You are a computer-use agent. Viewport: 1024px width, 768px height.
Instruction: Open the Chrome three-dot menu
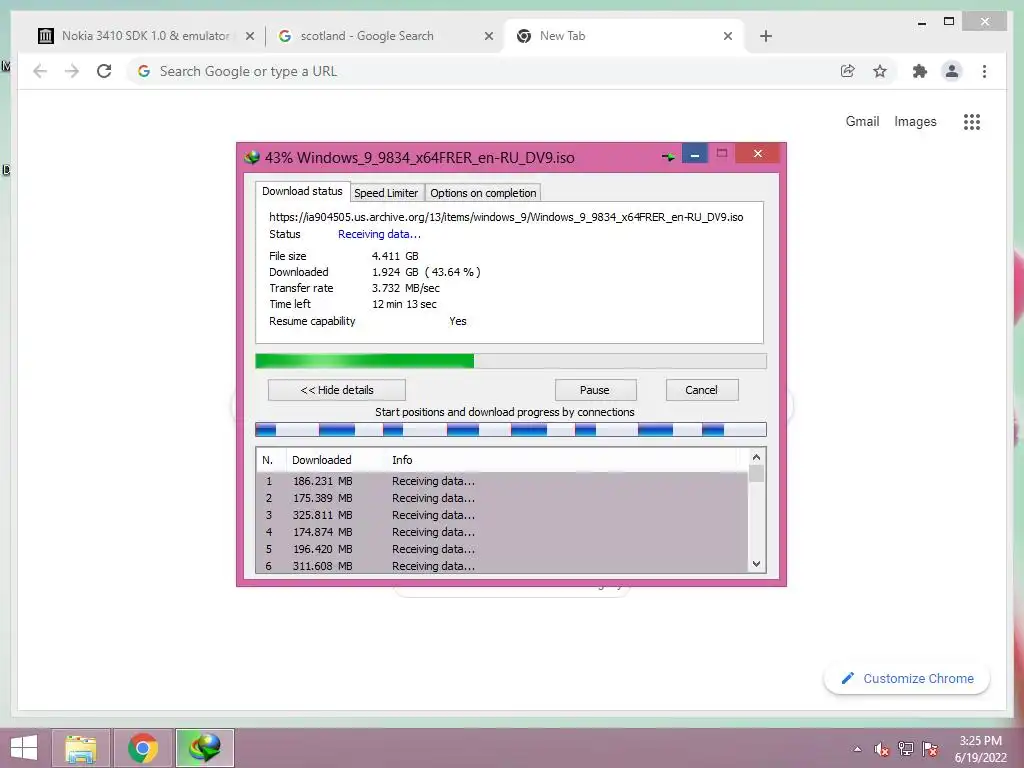984,71
